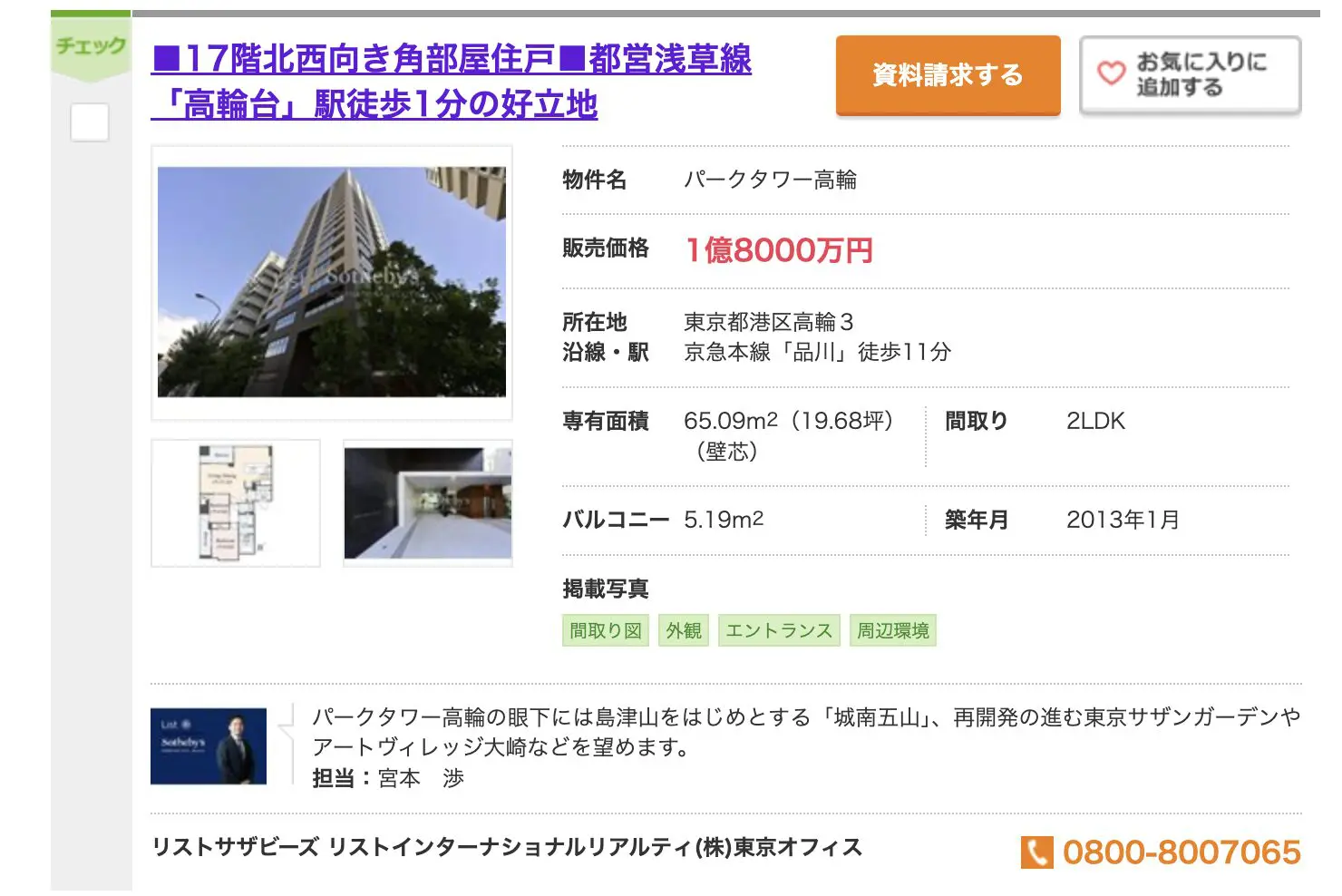Tick the チェック checkbox for this listing
This screenshot has height=896, width=1342.
(x=90, y=122)
